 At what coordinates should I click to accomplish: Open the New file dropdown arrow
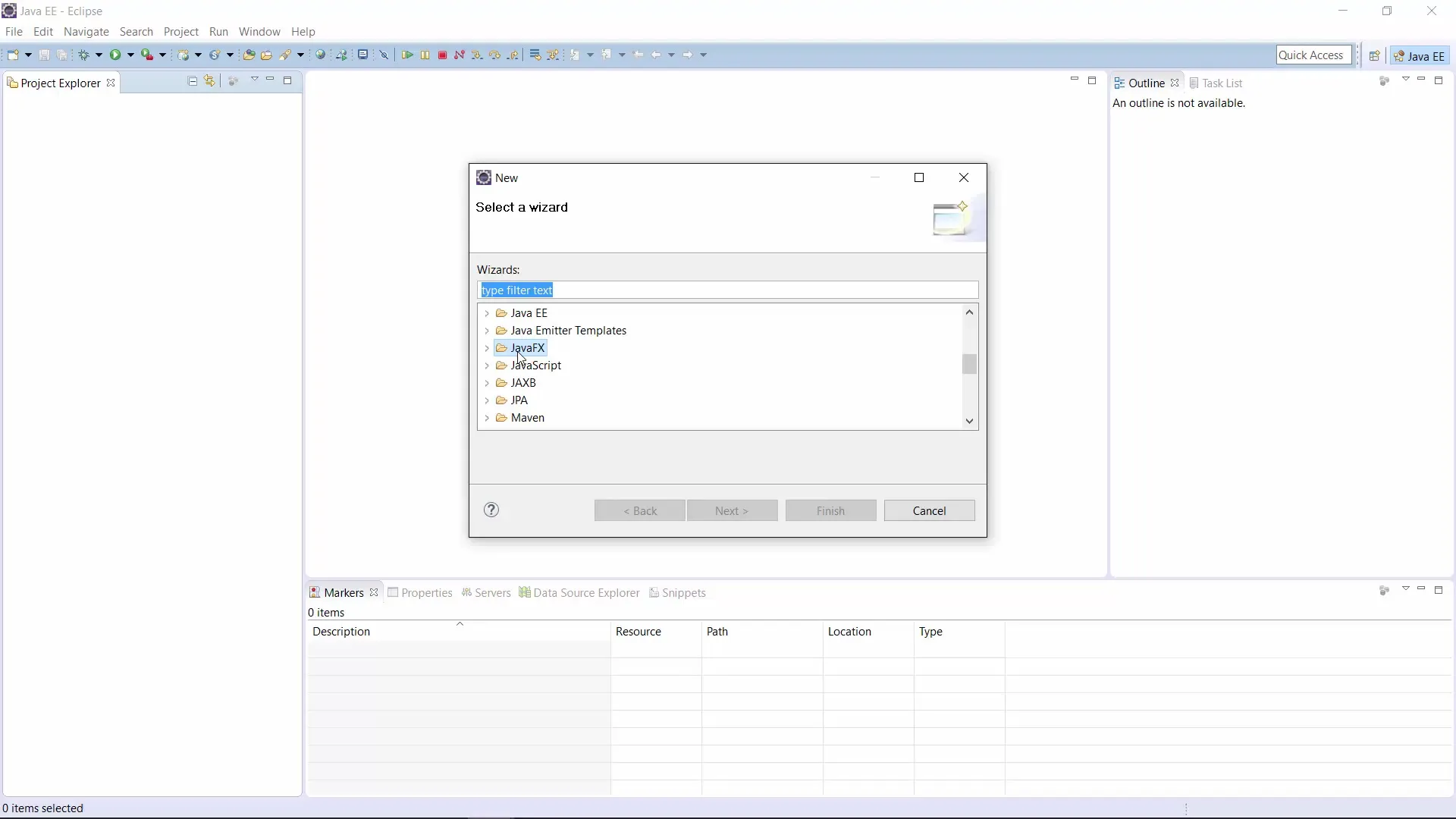pyautogui.click(x=28, y=55)
